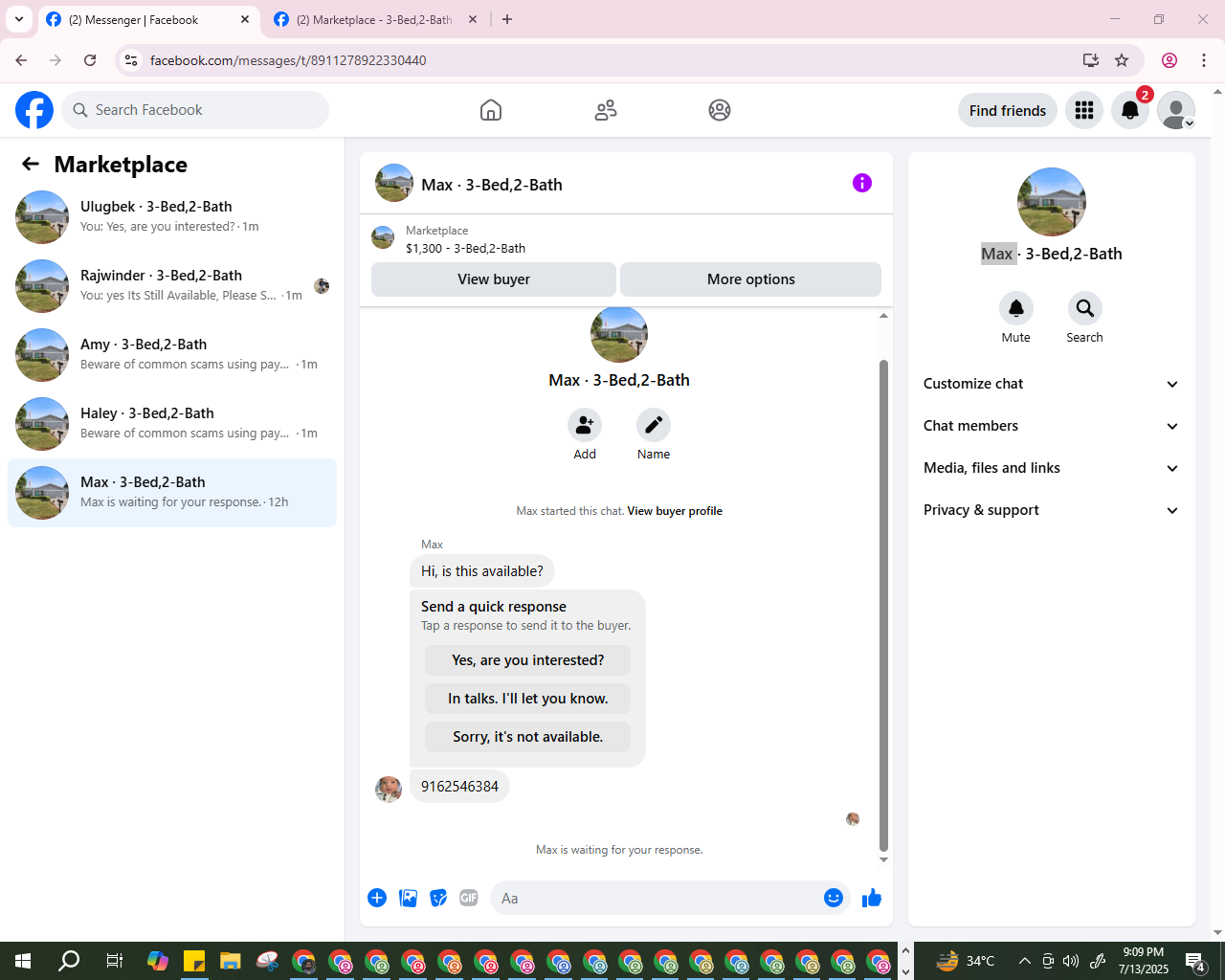Click the Search Facebook field

[x=195, y=110]
